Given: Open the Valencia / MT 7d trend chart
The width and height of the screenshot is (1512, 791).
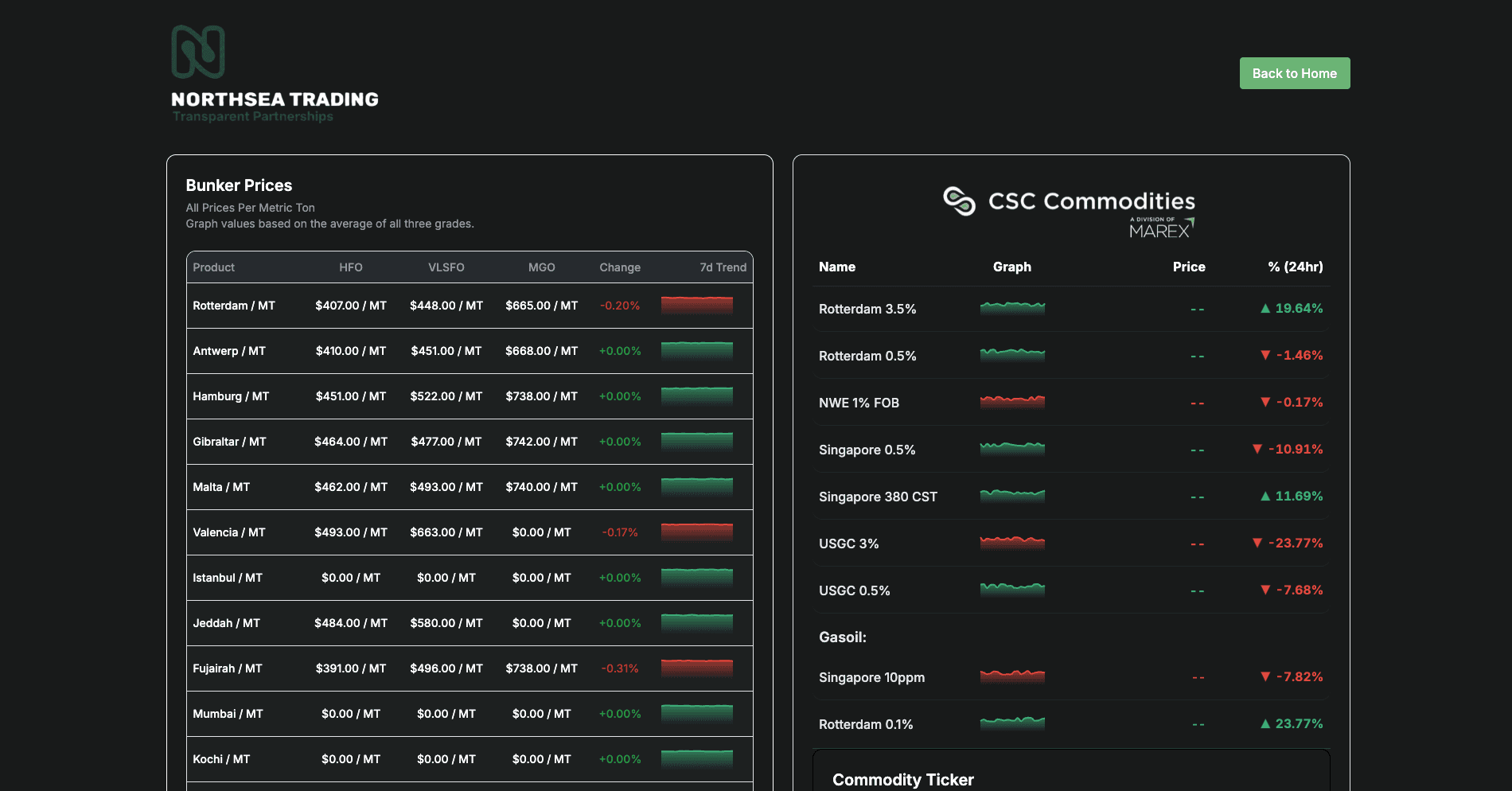Looking at the screenshot, I should click(x=697, y=532).
